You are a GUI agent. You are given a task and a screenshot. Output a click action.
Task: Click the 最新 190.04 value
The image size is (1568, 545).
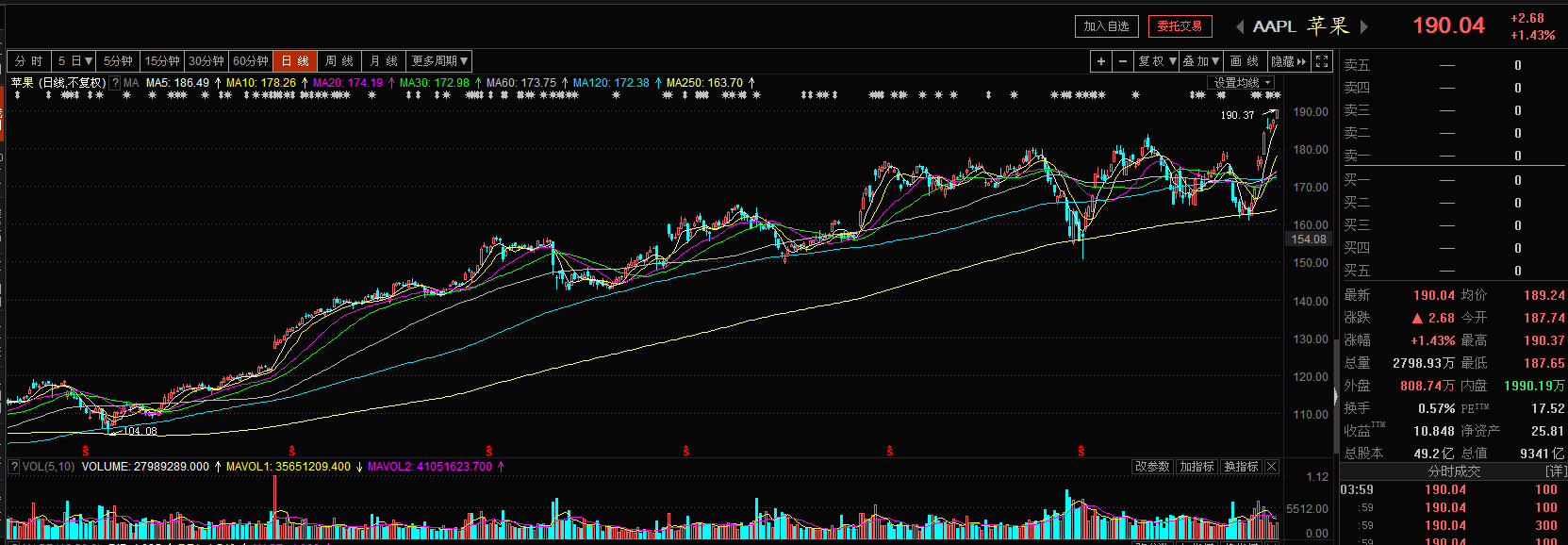coord(1433,295)
